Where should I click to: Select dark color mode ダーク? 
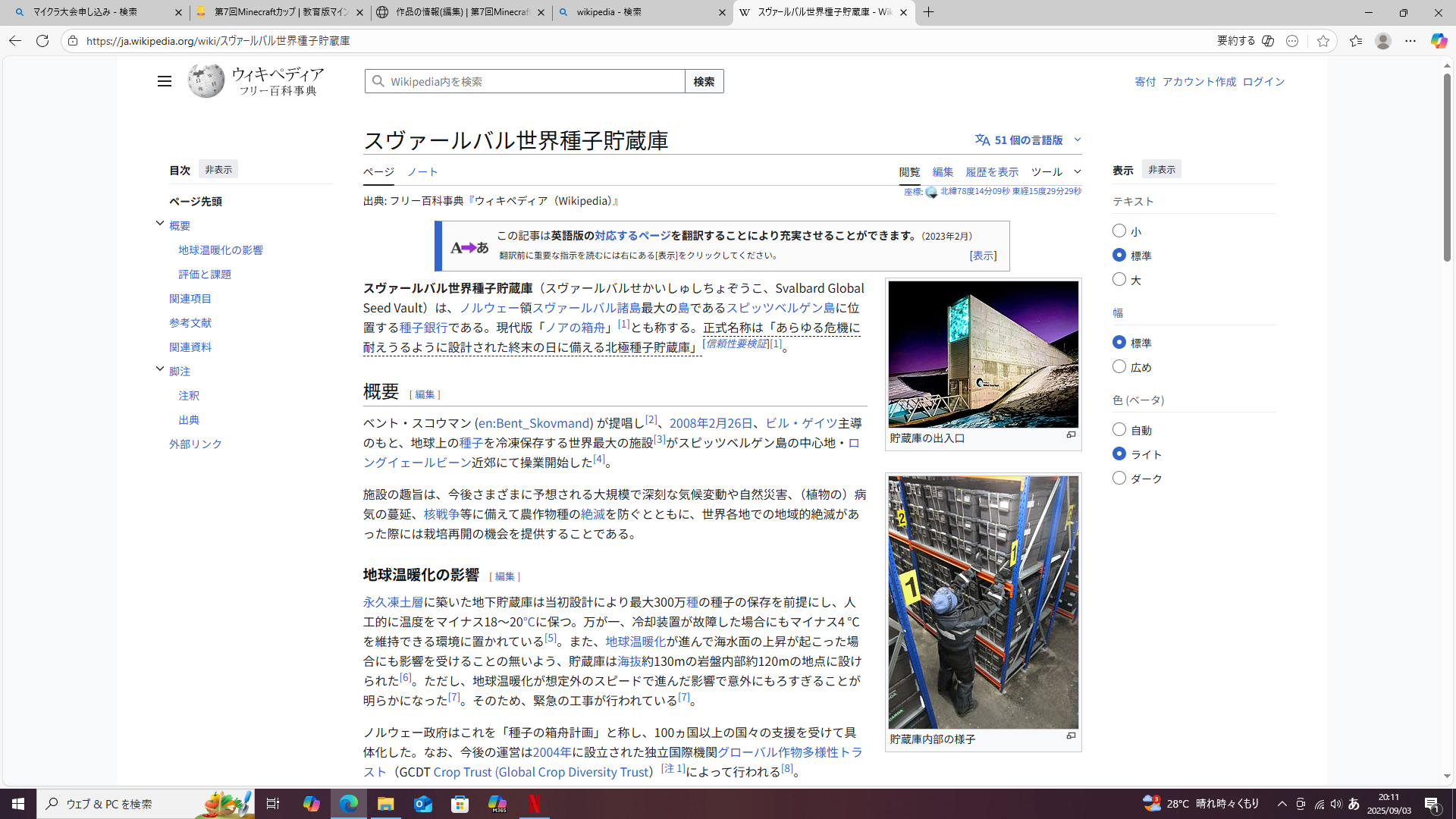coord(1119,478)
